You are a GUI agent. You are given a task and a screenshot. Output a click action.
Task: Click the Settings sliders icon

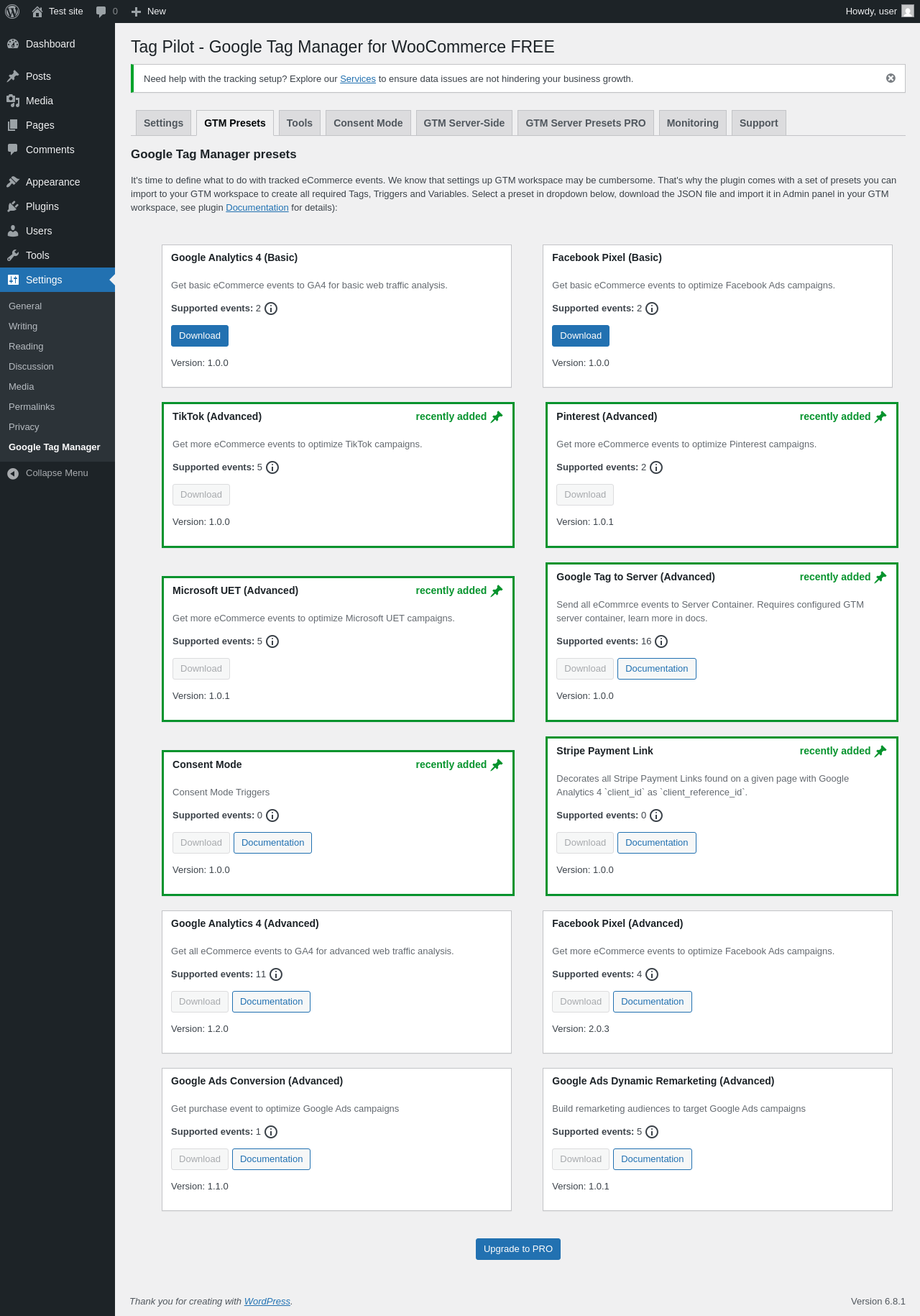tap(13, 280)
